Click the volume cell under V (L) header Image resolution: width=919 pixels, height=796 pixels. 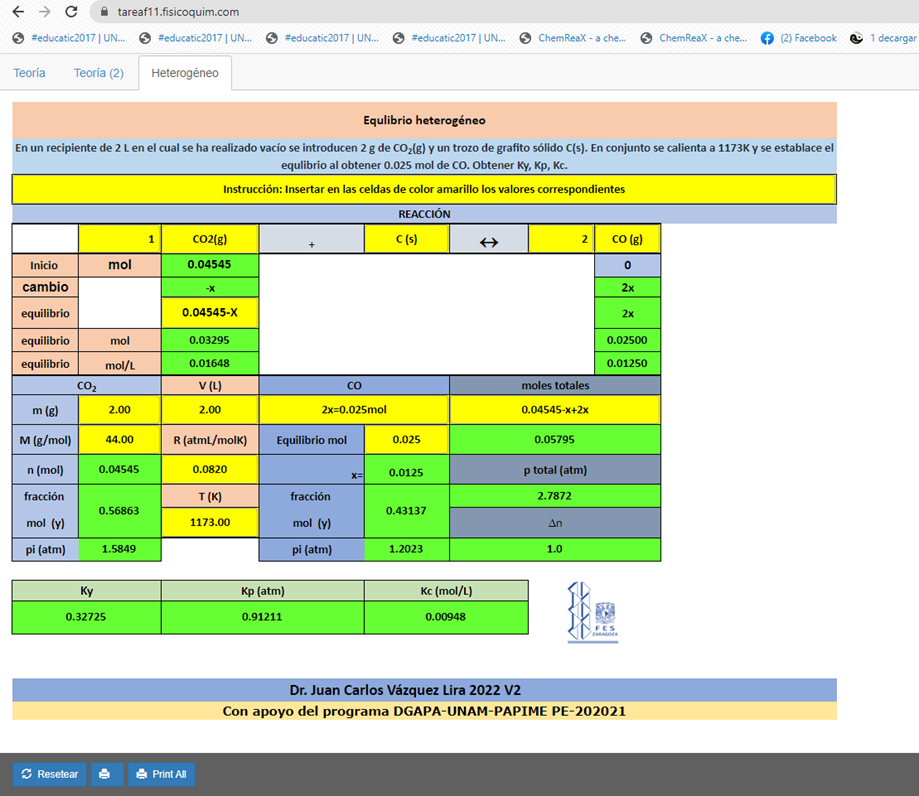[x=210, y=410]
